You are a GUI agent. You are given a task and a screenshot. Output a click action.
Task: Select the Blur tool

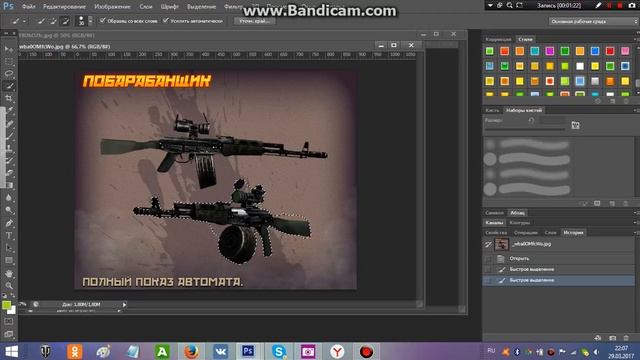coord(9,198)
